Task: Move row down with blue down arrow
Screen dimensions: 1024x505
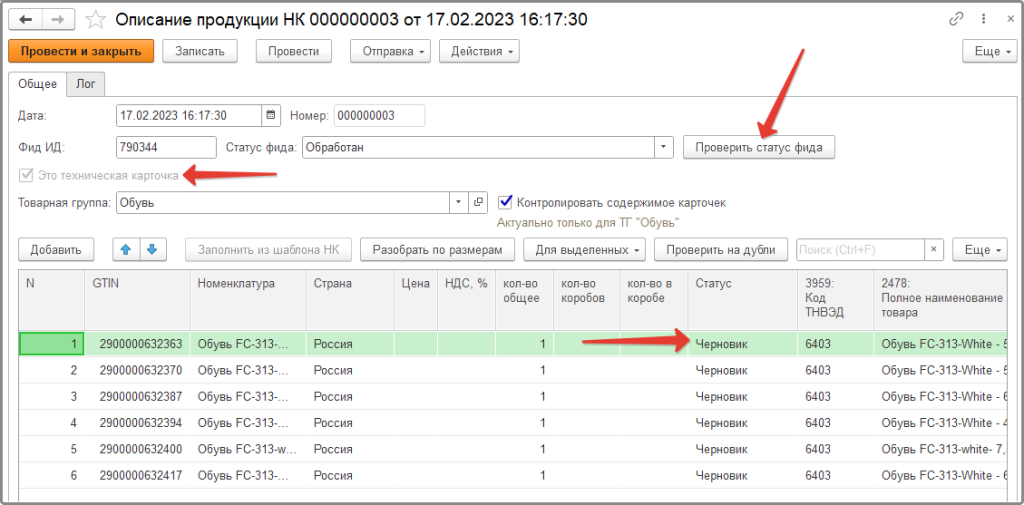Action: click(153, 249)
